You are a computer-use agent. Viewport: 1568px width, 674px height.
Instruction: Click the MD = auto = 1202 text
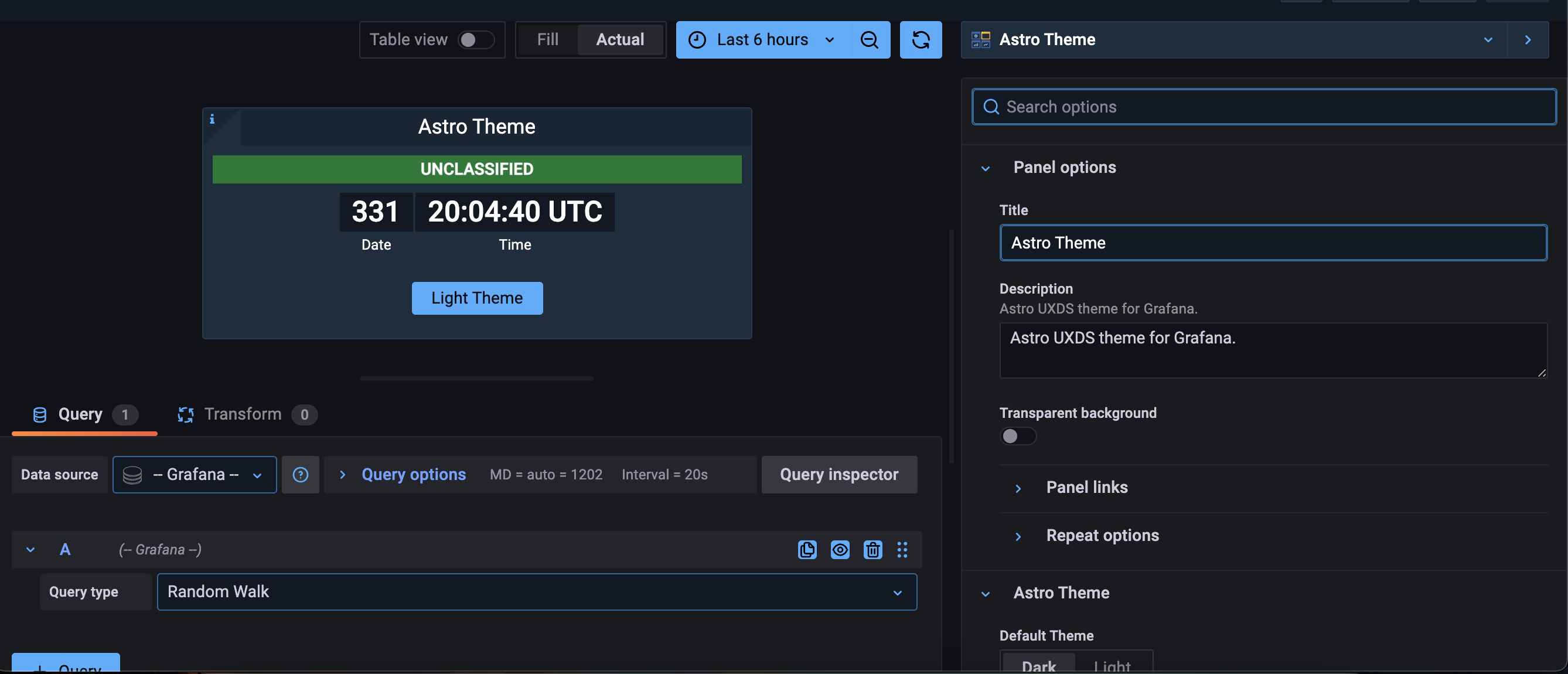click(546, 474)
